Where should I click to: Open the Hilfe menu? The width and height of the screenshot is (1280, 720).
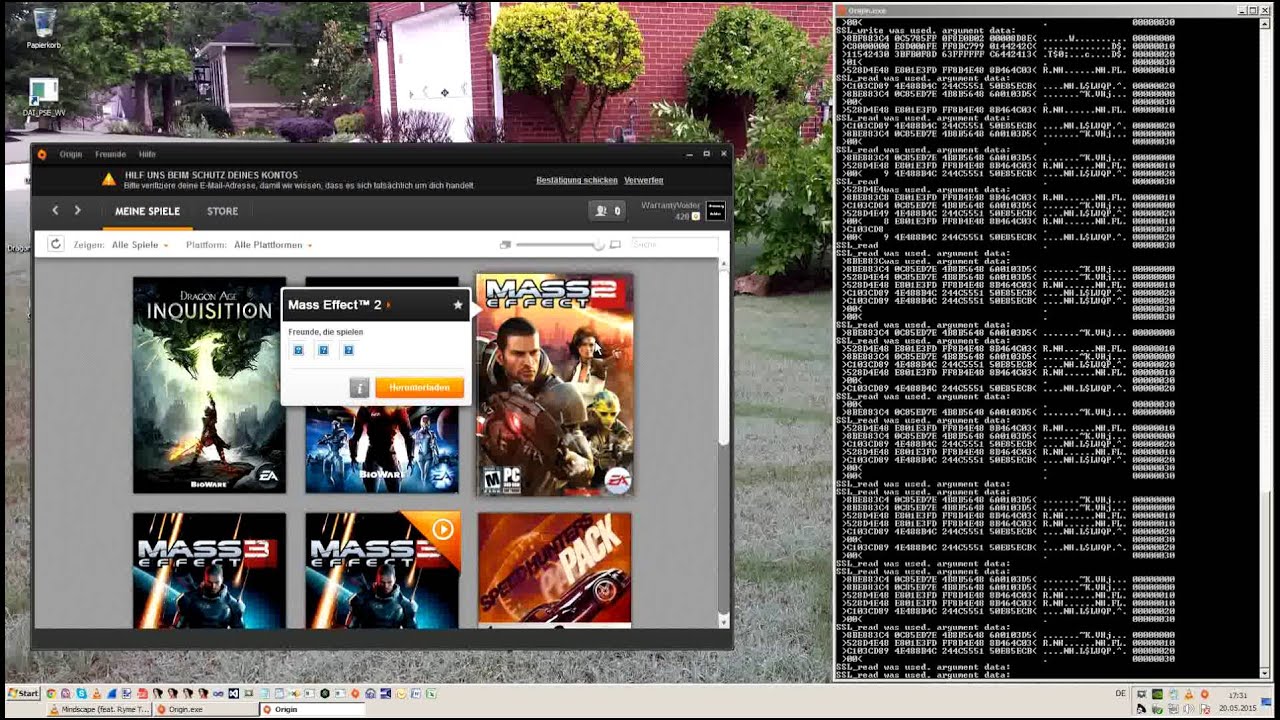[x=147, y=154]
